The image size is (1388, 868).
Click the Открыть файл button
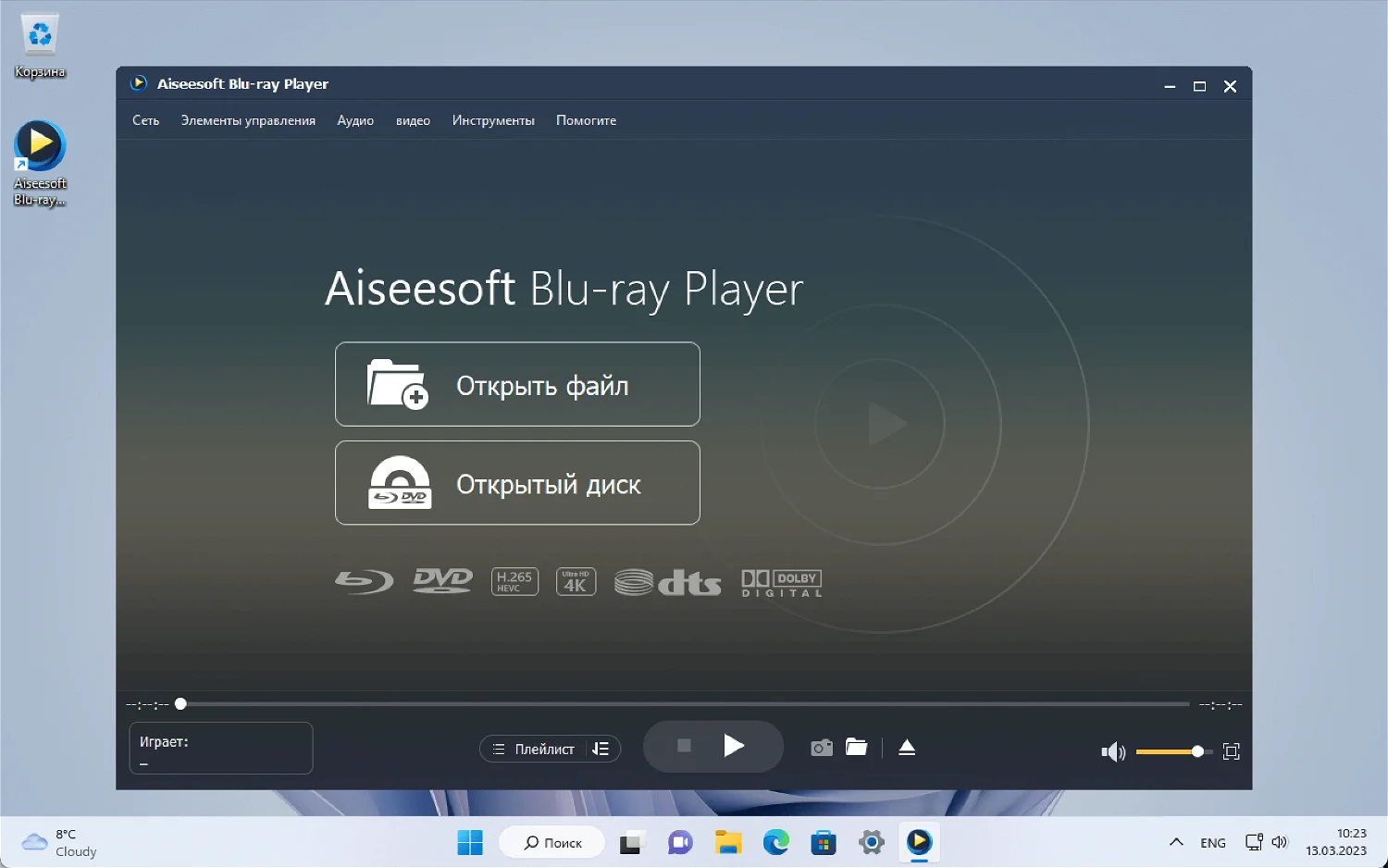tap(517, 384)
